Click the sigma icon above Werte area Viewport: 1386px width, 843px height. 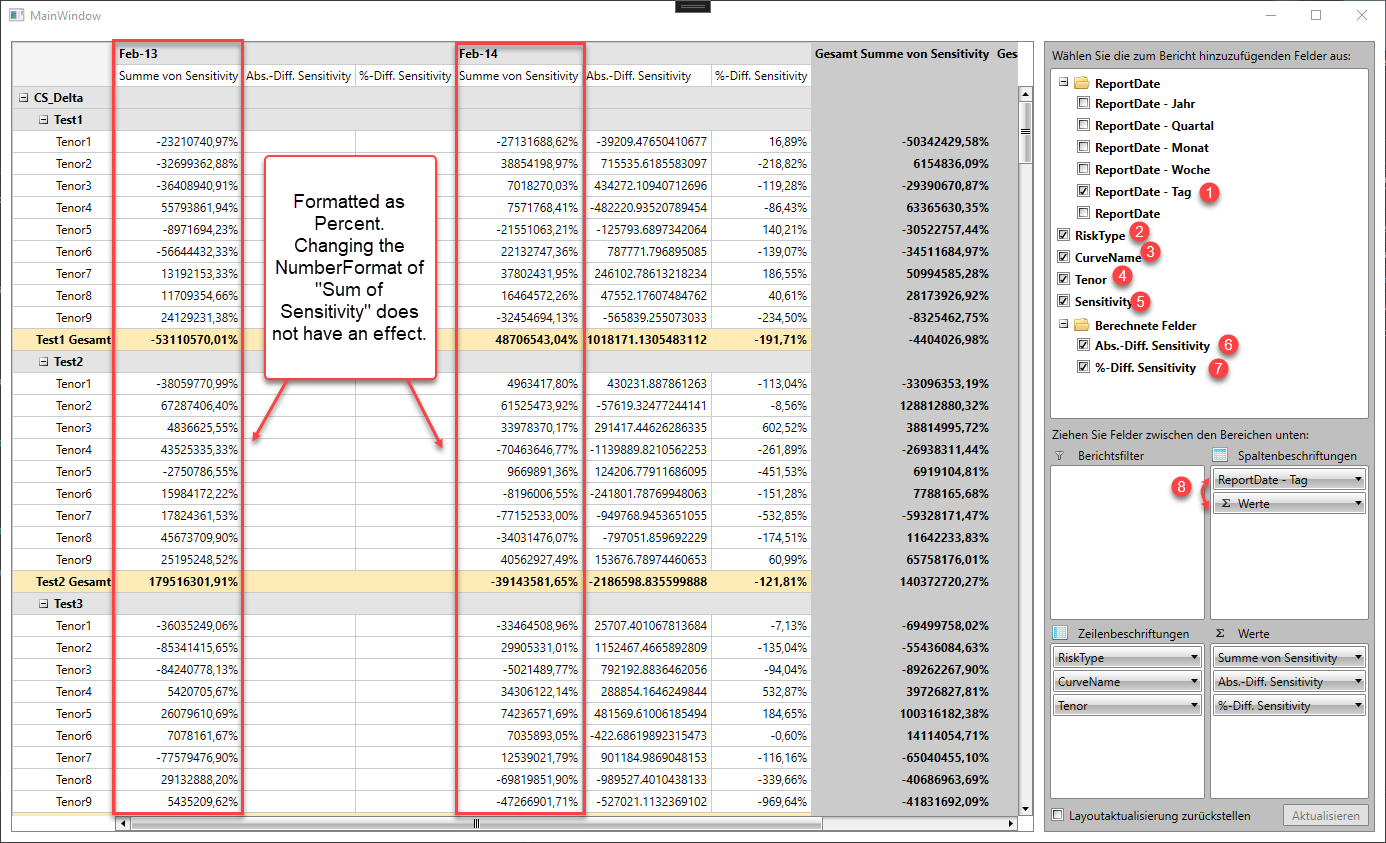pos(1220,633)
